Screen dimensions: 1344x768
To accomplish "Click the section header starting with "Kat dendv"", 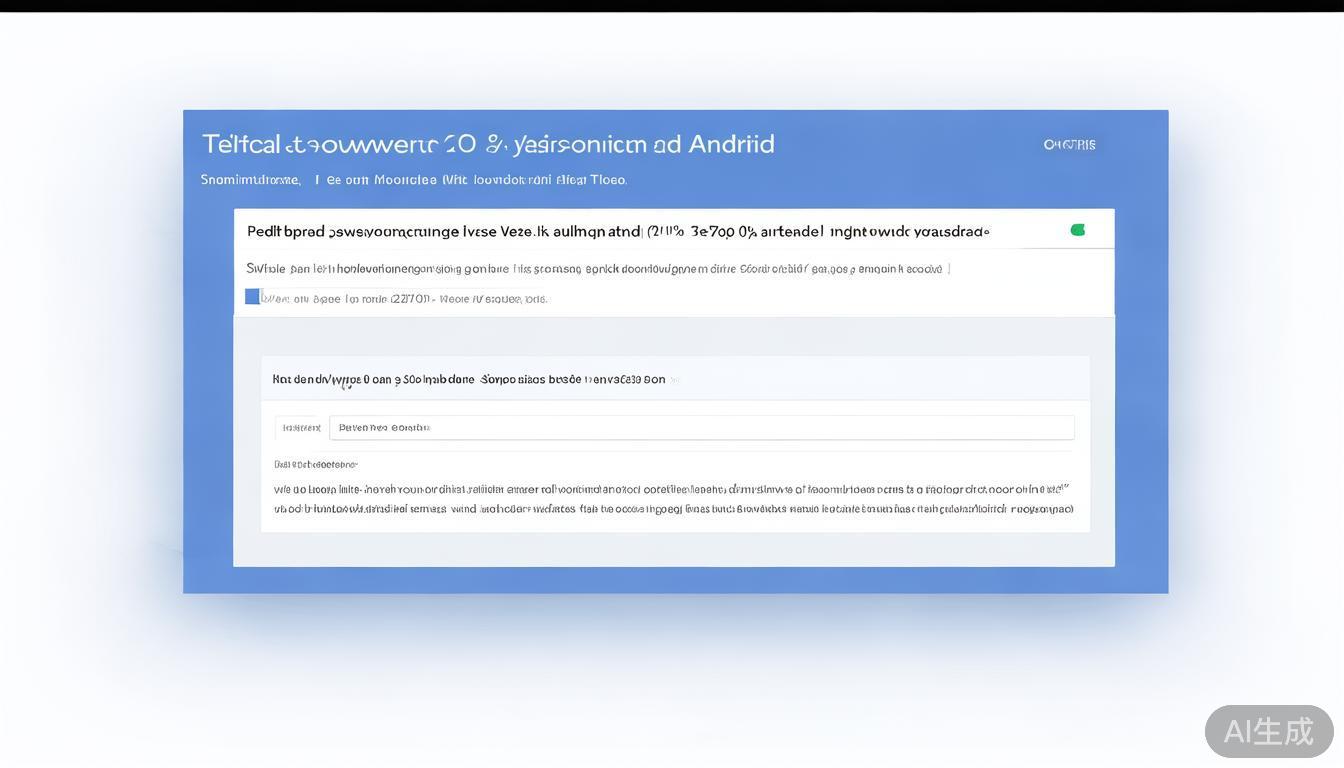I will [x=468, y=380].
